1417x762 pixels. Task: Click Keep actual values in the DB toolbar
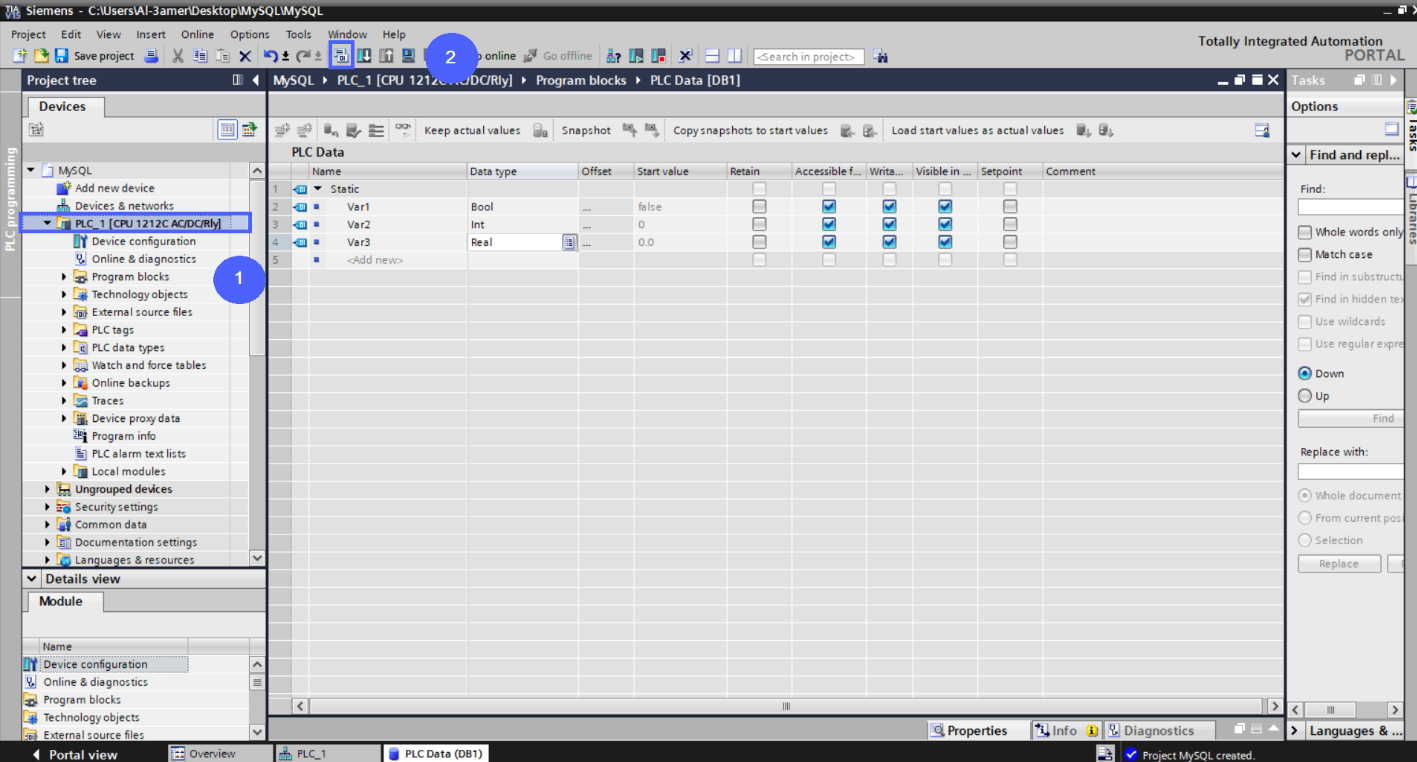point(474,130)
